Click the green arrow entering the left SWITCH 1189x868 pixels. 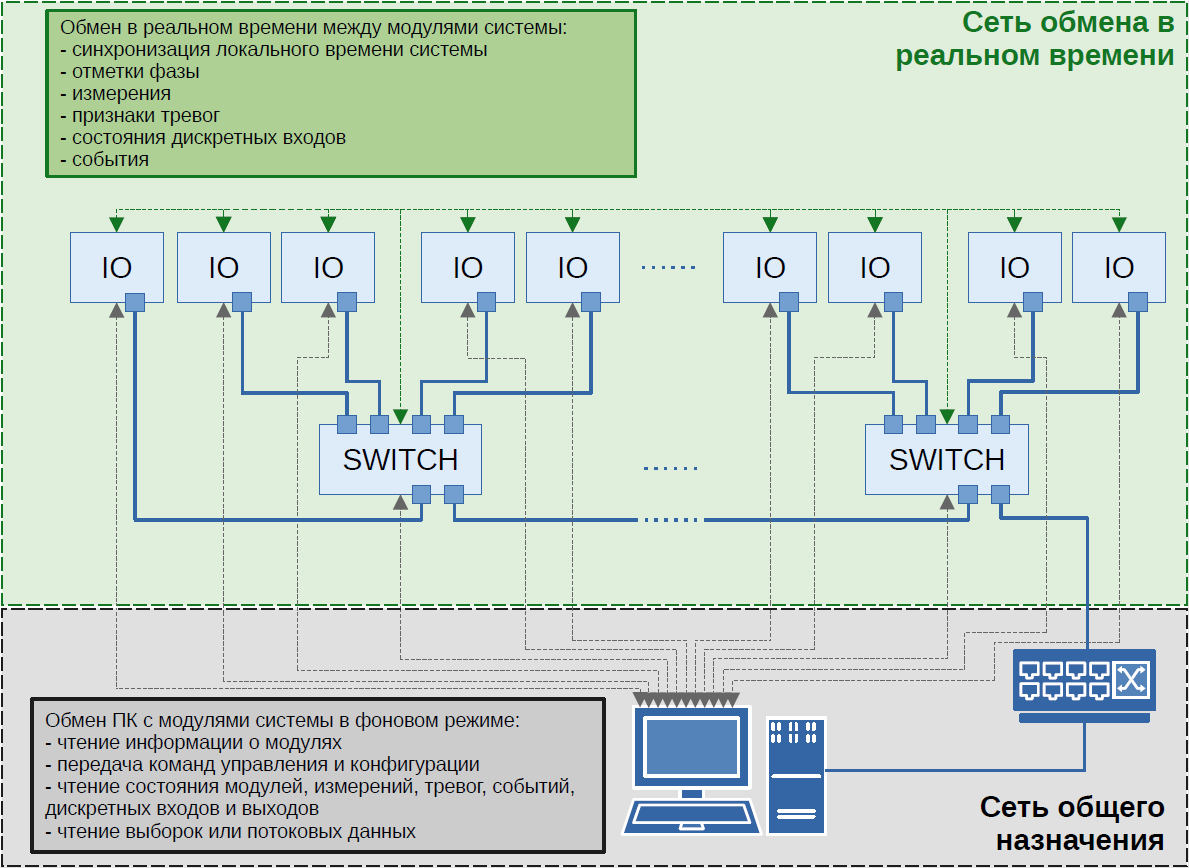point(400,414)
